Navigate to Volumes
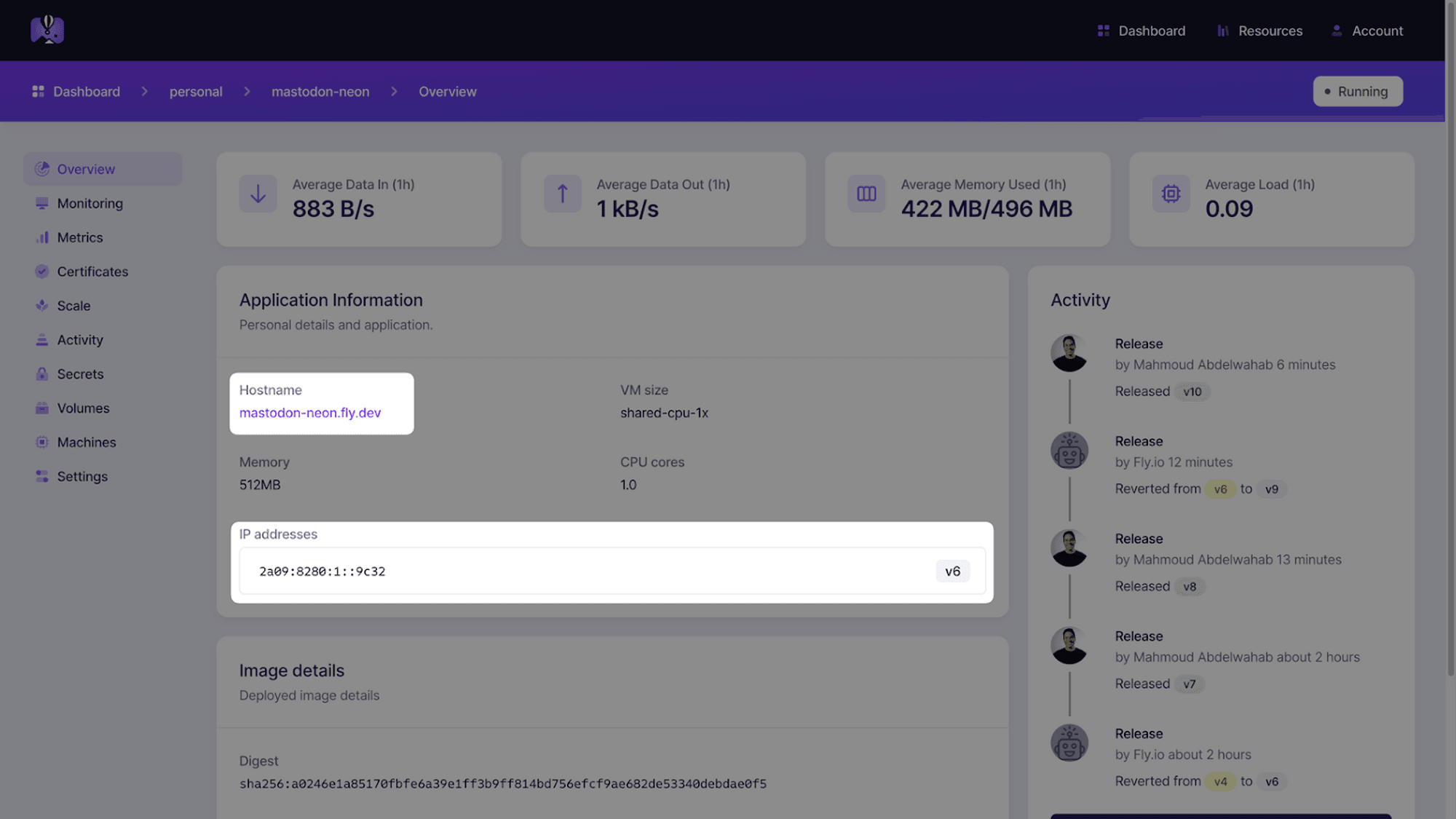The image size is (1456, 819). tap(83, 408)
